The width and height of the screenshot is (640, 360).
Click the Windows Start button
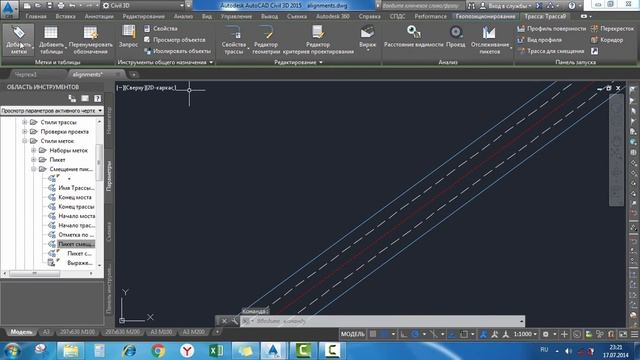[12, 351]
